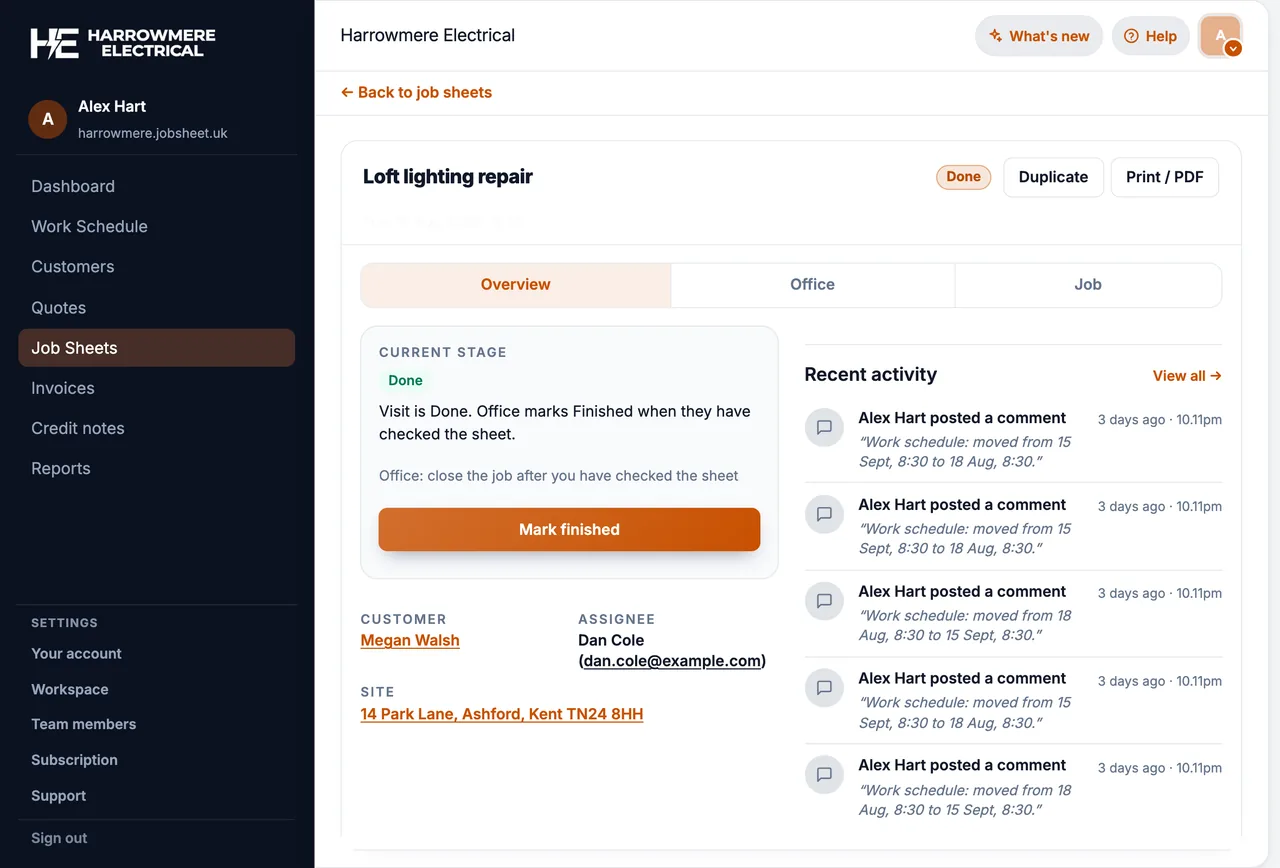Click the third activity comment bubble icon
Viewport: 1280px width, 868px height.
(824, 601)
